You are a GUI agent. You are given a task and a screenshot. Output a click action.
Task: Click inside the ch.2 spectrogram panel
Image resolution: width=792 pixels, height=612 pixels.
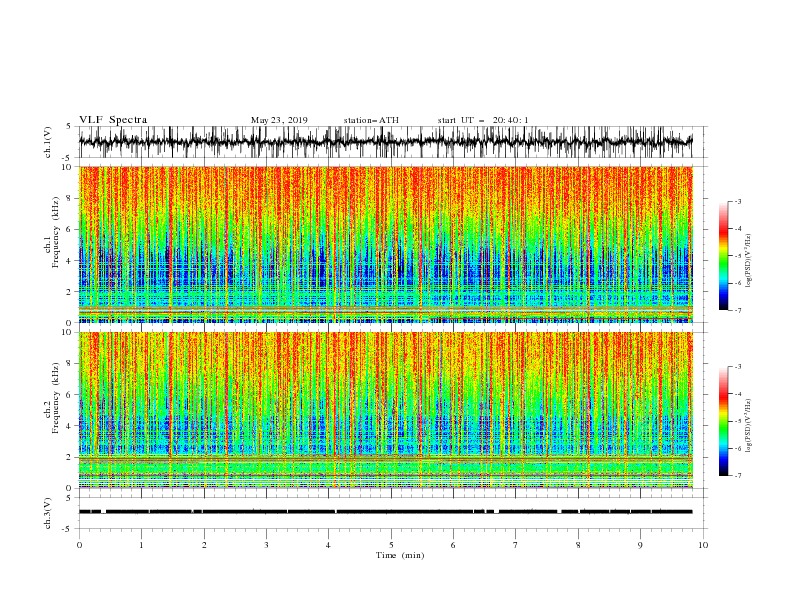385,410
